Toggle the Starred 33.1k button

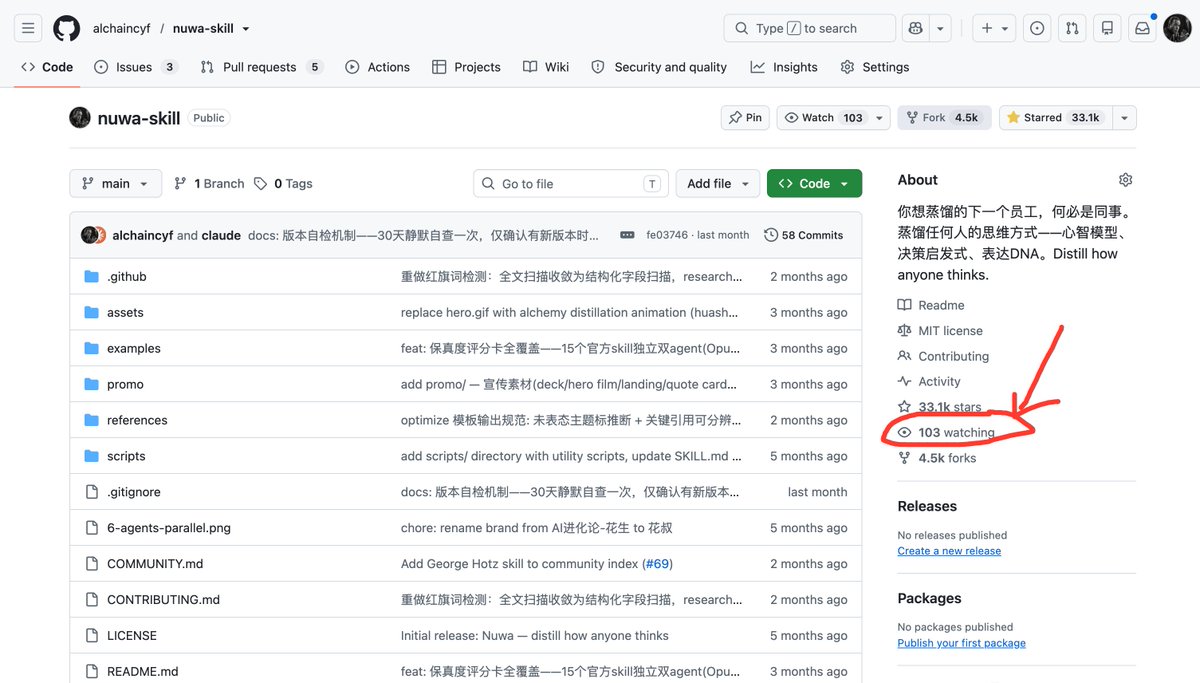1055,118
